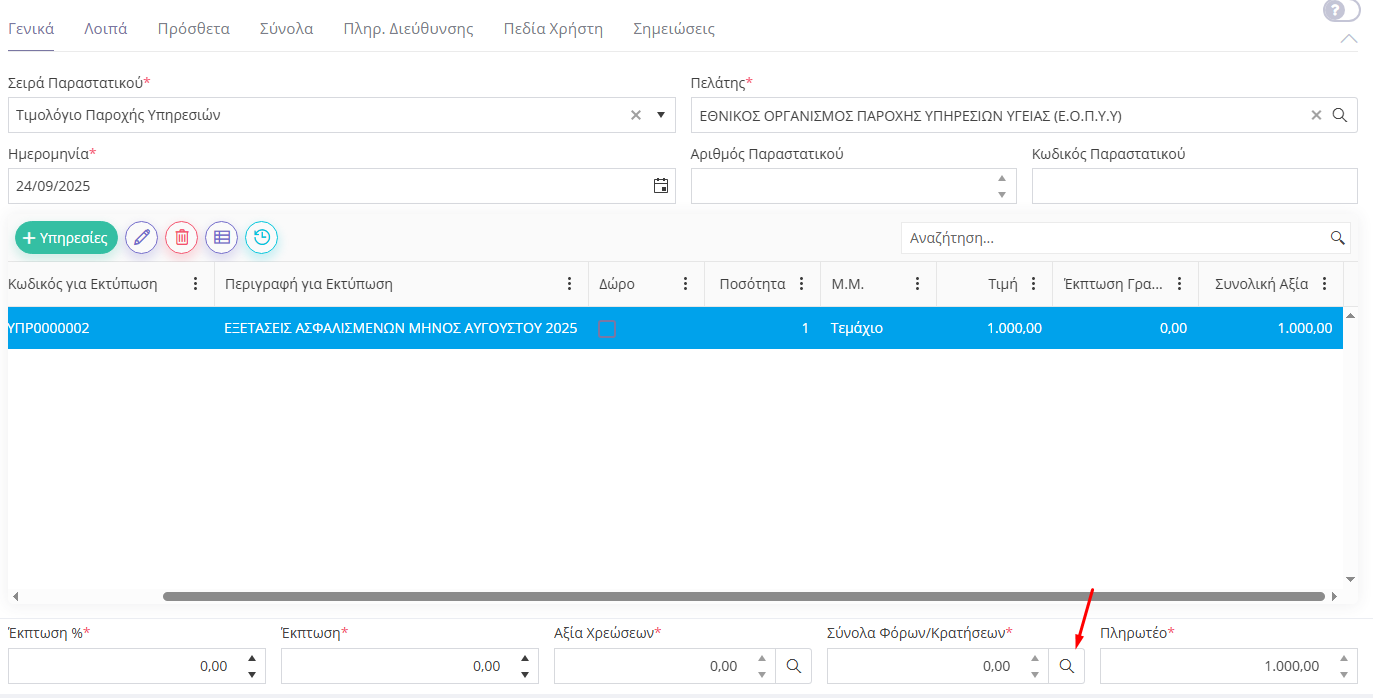This screenshot has width=1373, height=698.
Task: Clear the selected Πελάτης value
Action: pyautogui.click(x=1316, y=115)
